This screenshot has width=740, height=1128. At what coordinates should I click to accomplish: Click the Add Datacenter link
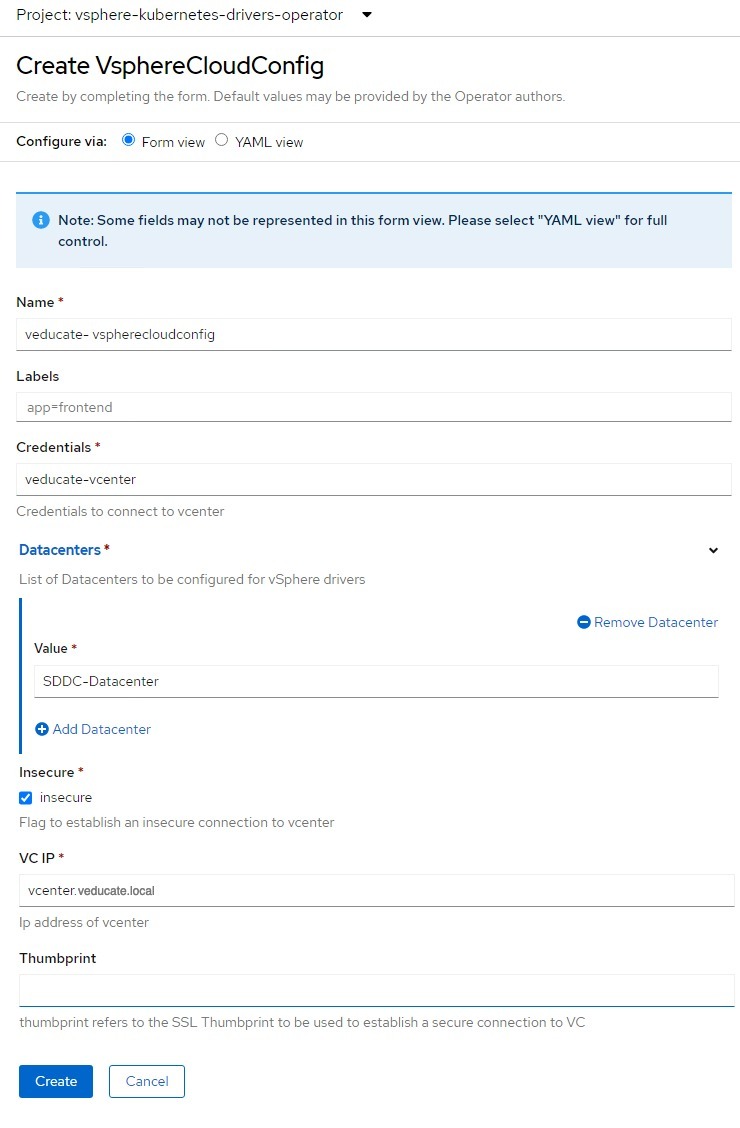tap(101, 729)
